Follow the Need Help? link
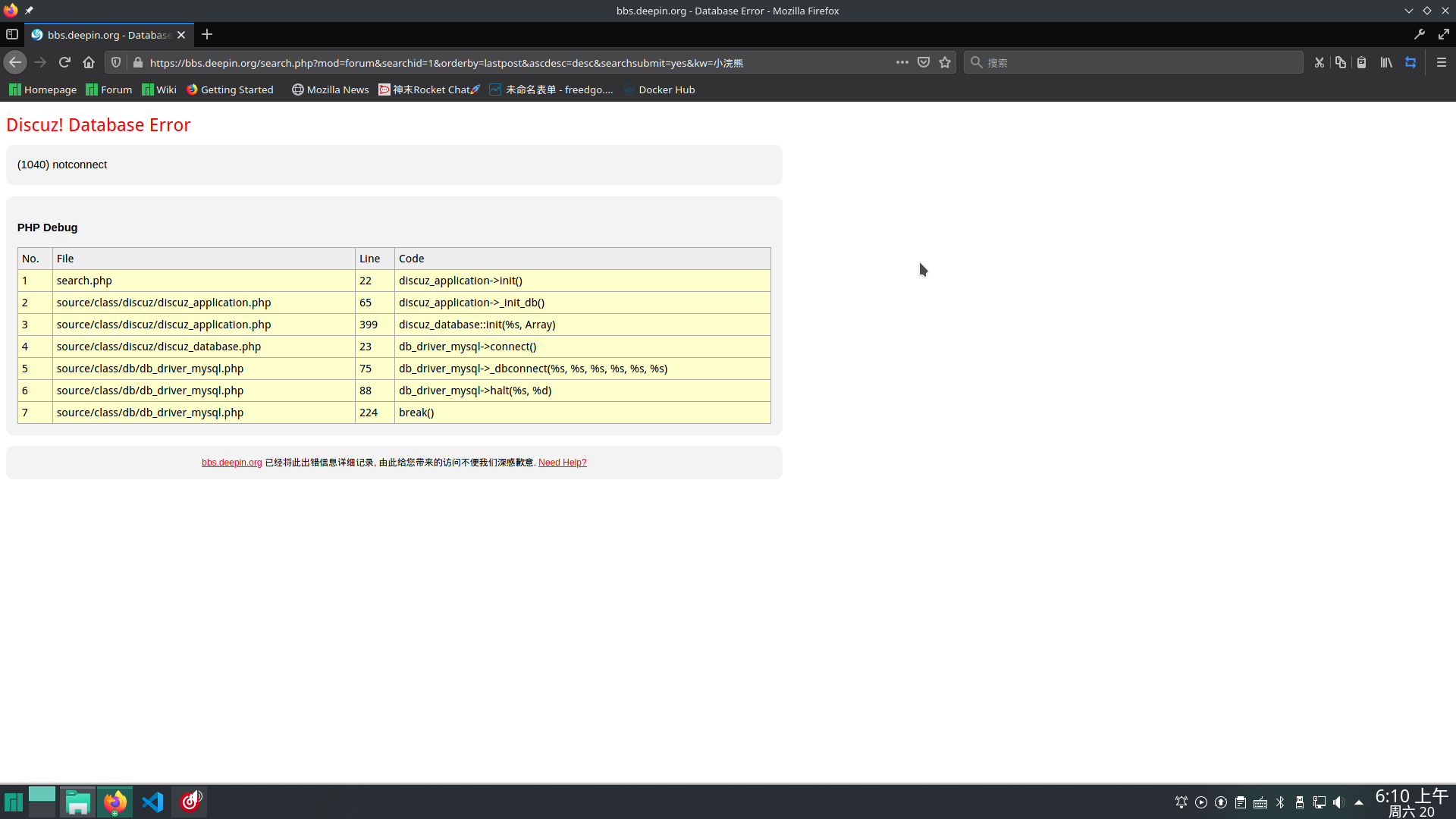 click(563, 463)
